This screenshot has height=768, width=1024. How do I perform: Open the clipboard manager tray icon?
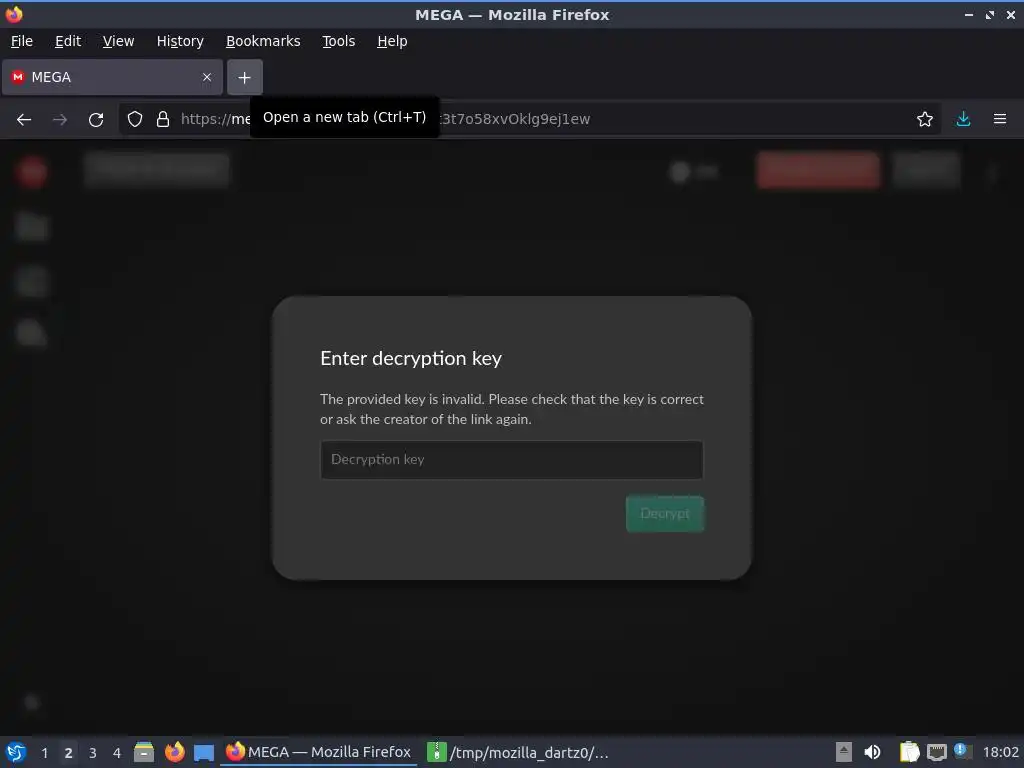[909, 752]
